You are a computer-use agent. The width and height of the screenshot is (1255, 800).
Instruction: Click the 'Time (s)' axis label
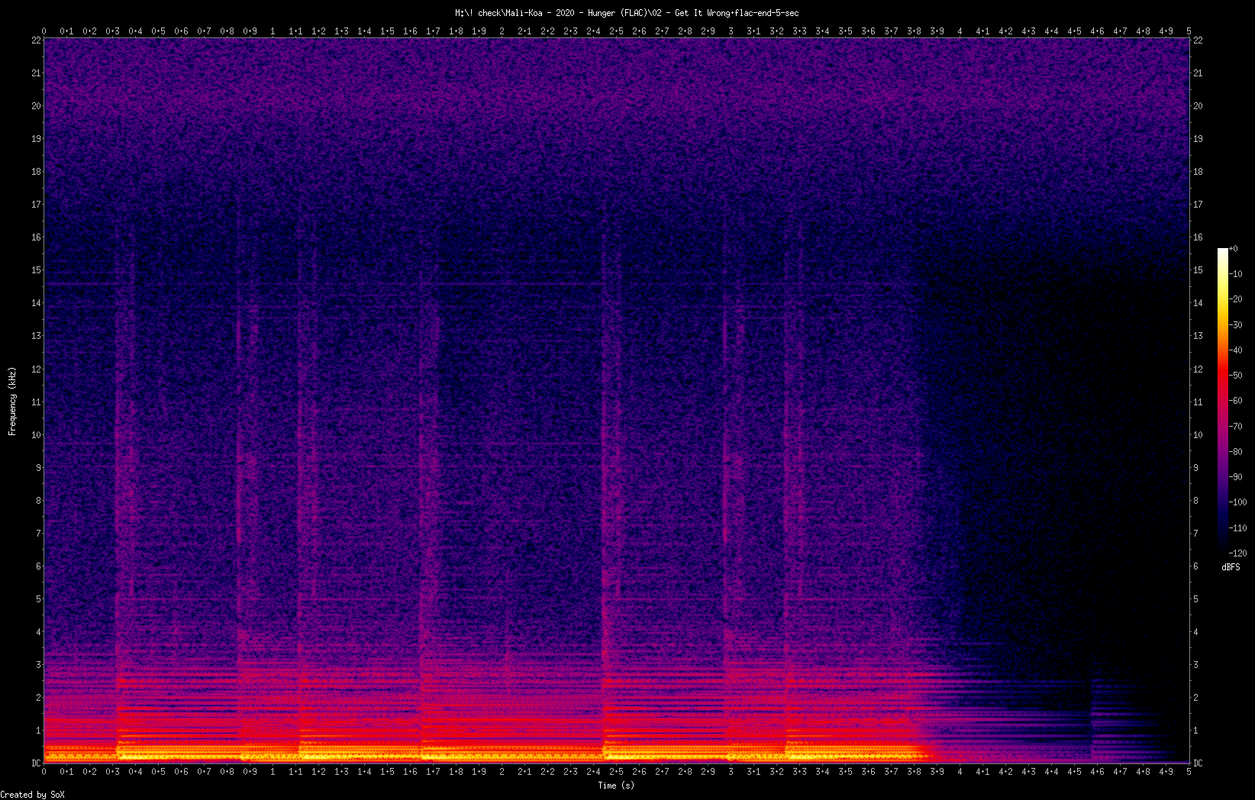tap(616, 785)
